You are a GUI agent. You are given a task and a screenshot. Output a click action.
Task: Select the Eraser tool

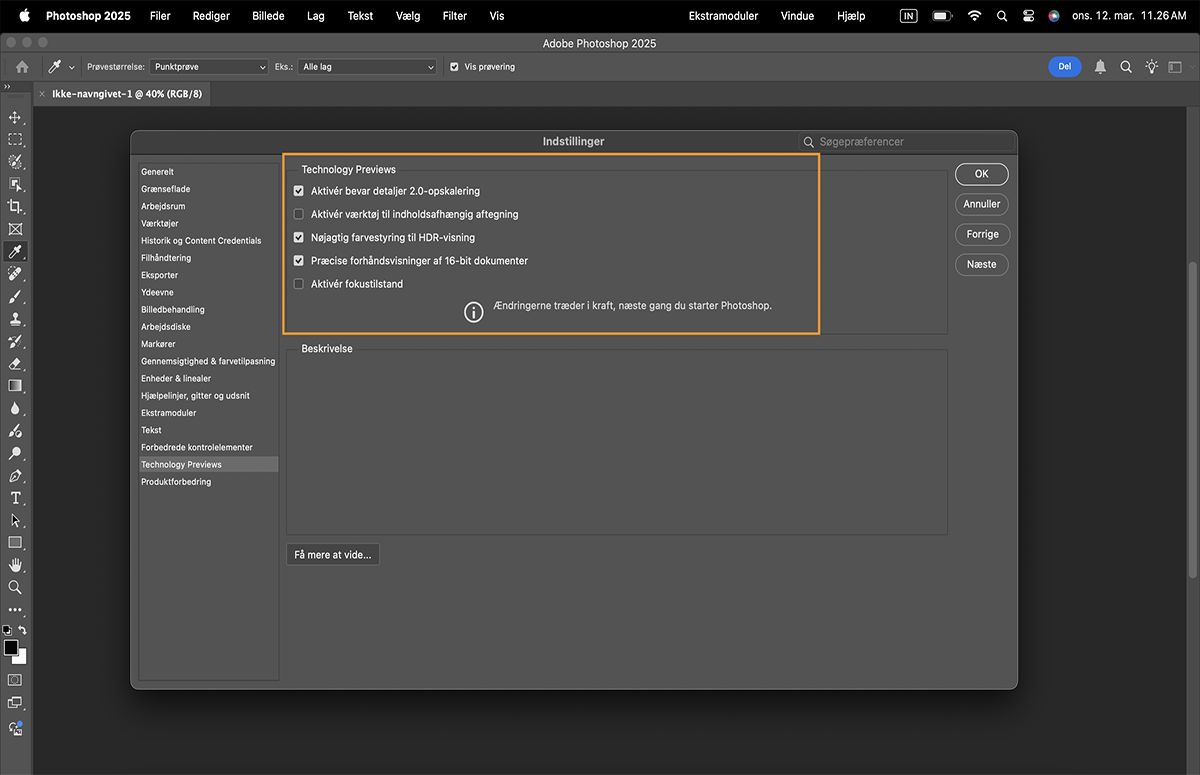coord(15,364)
